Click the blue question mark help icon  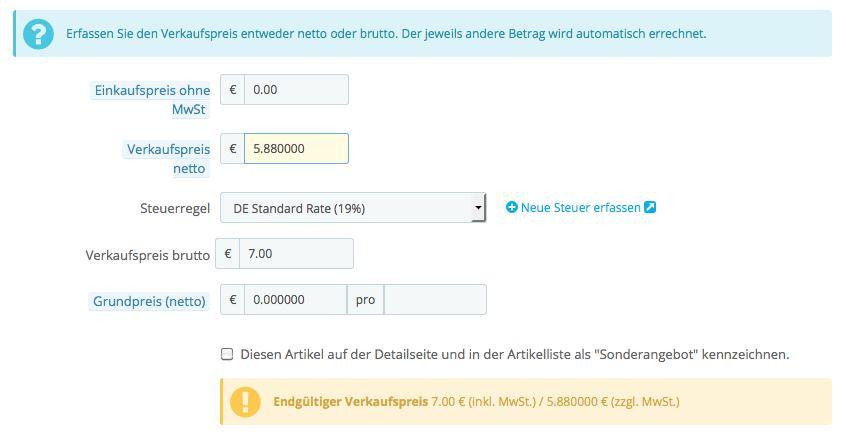click(39, 34)
